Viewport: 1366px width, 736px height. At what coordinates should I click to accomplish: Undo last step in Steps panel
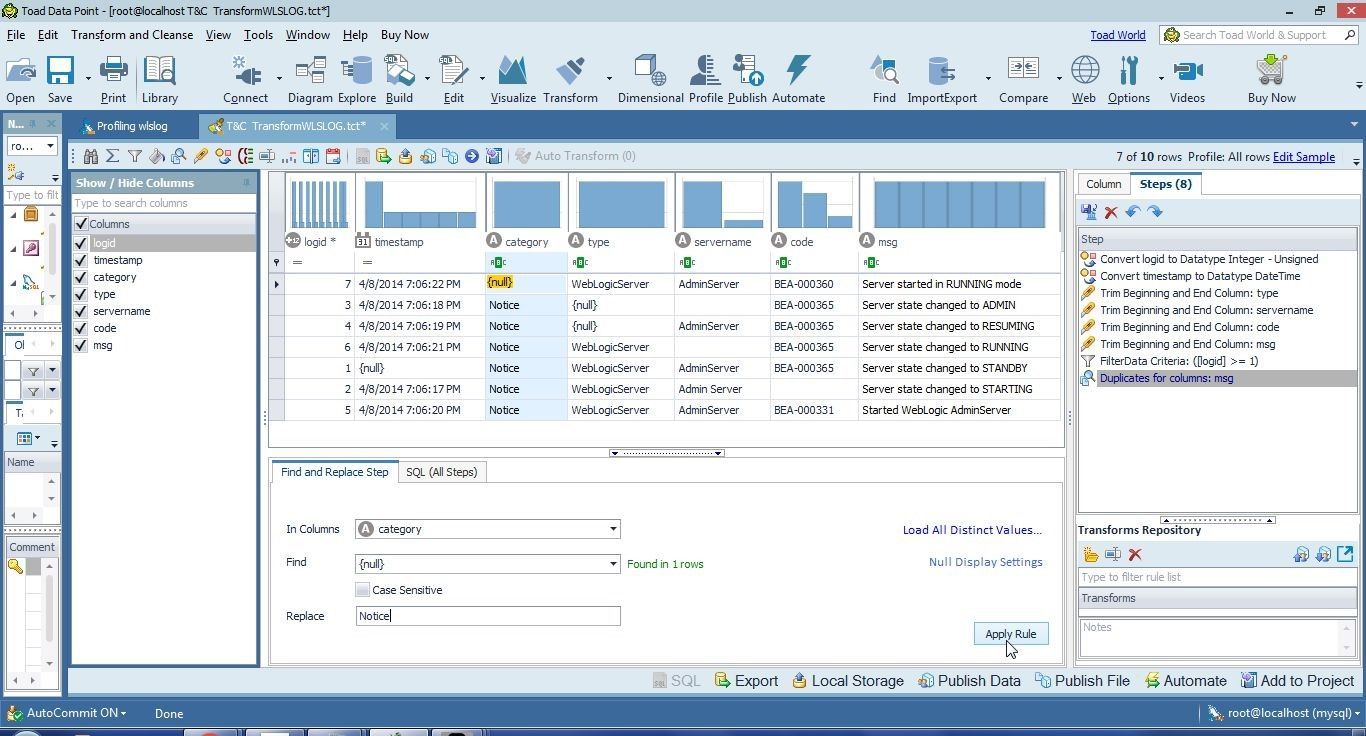pos(1133,212)
